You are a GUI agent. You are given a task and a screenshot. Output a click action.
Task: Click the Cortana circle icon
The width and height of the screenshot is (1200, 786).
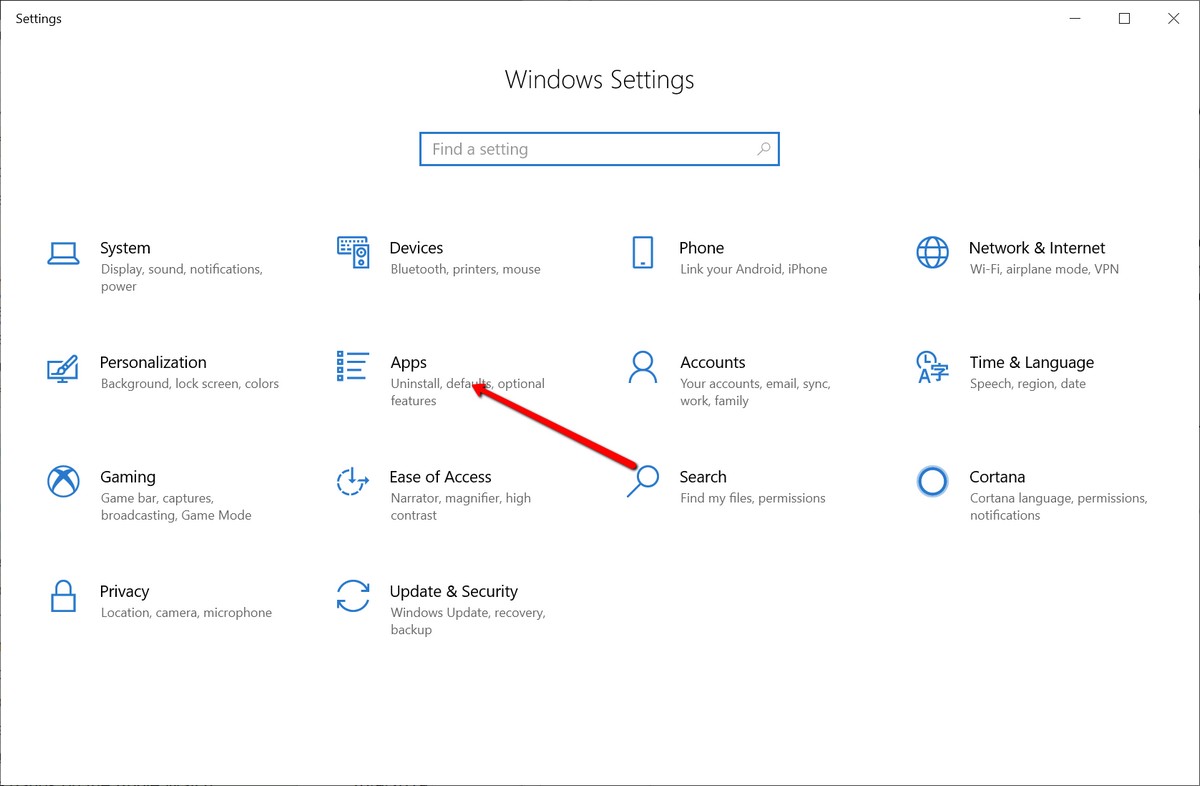pyautogui.click(x=932, y=482)
